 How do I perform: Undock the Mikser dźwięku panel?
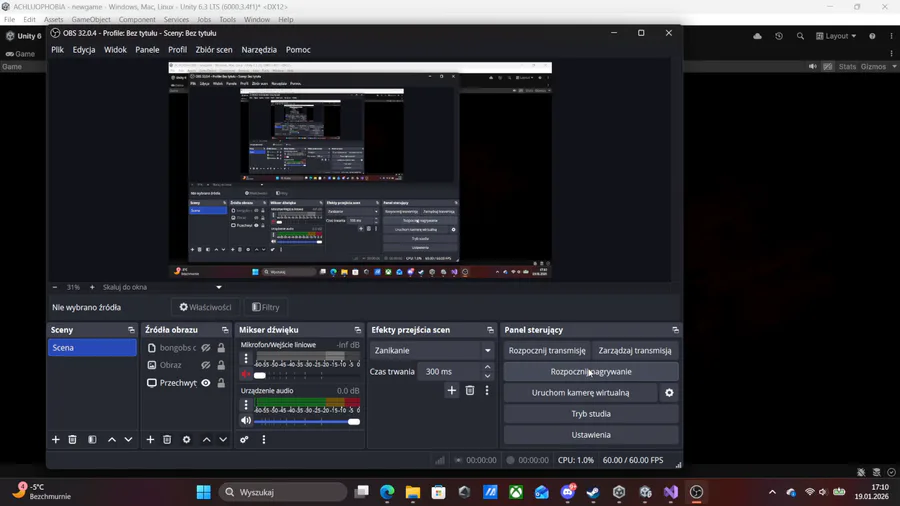[358, 330]
